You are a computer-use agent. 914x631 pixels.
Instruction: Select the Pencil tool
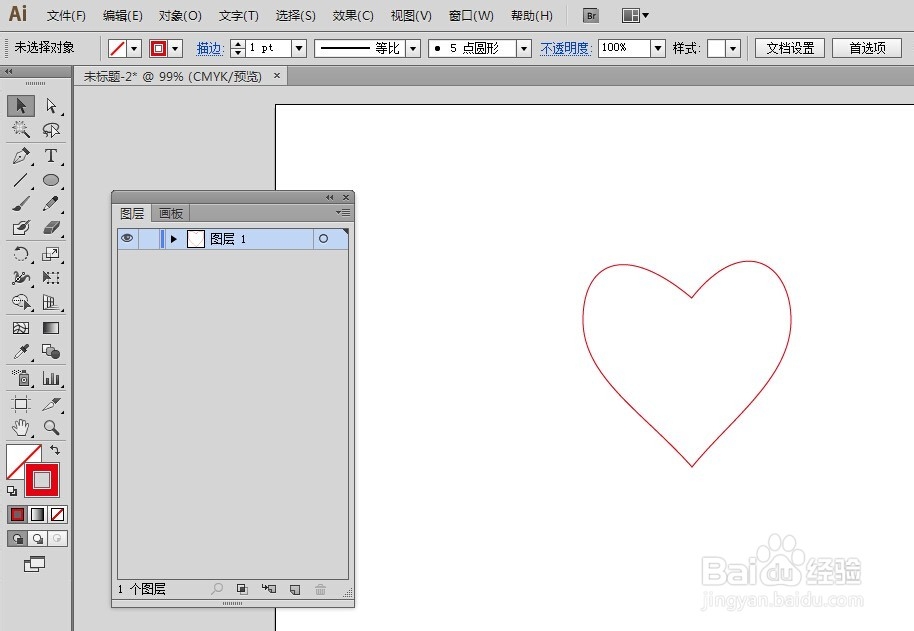(x=51, y=204)
